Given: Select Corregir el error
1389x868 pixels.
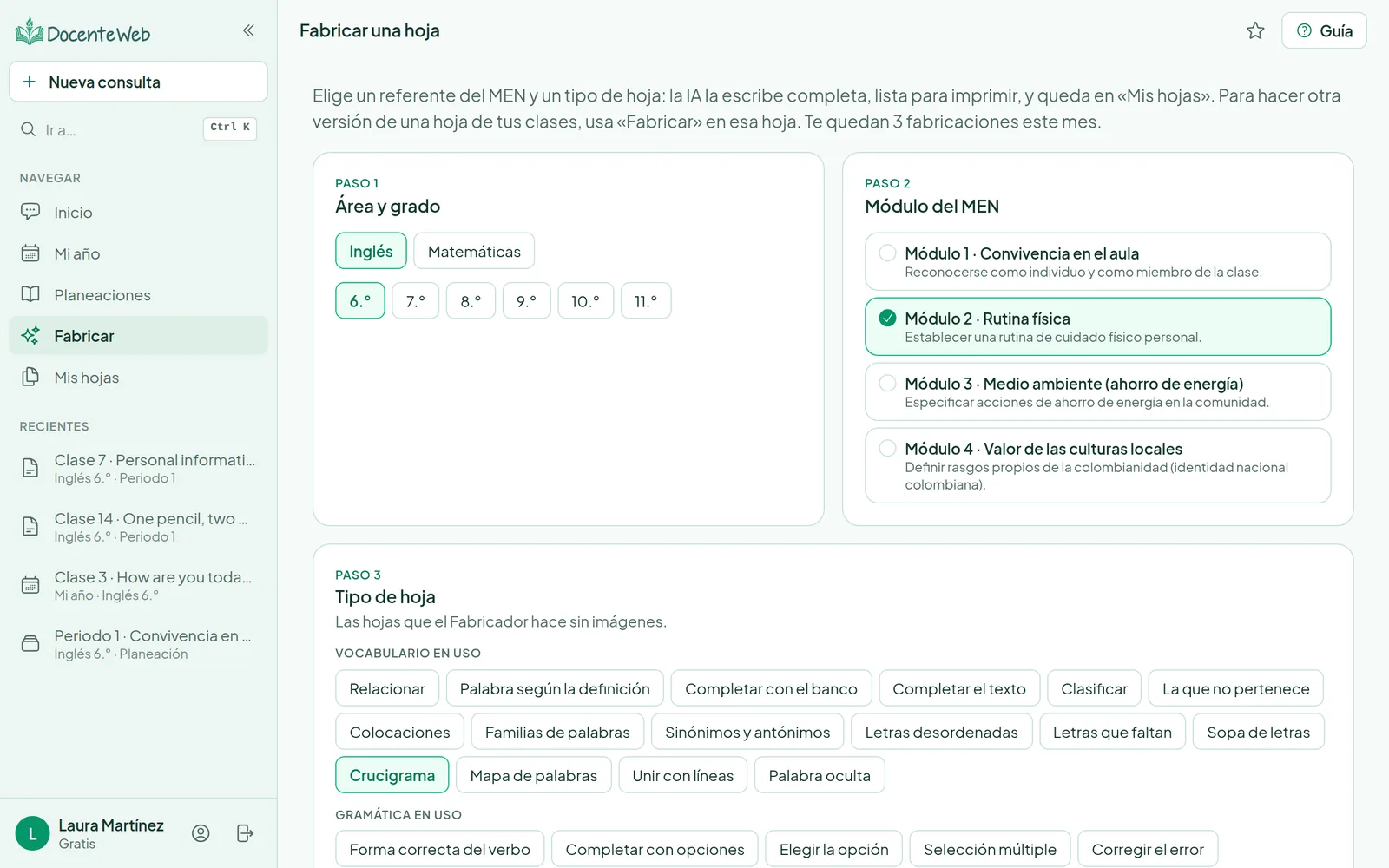Looking at the screenshot, I should 1148,849.
